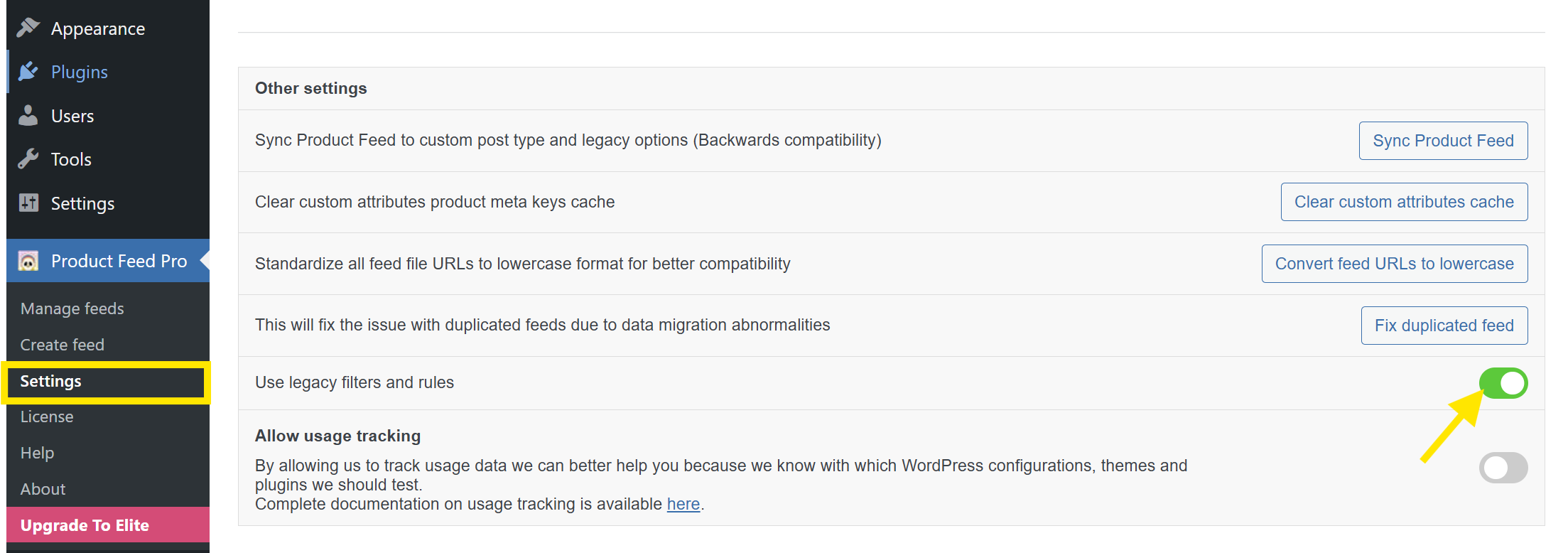The height and width of the screenshot is (553, 1568).
Task: Open the Help submenu page
Action: click(37, 453)
